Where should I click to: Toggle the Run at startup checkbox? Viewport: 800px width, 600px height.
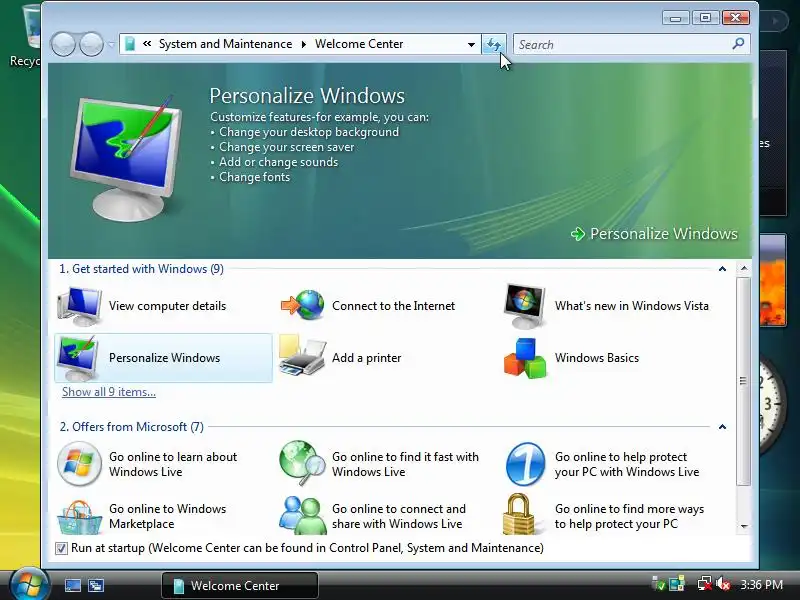coord(61,548)
